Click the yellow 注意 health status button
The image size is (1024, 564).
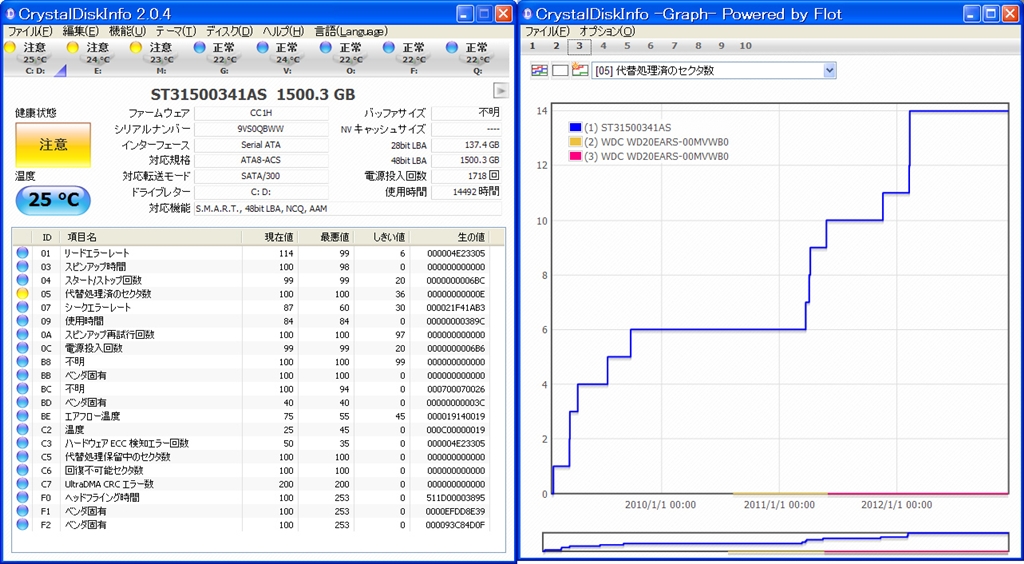53,144
